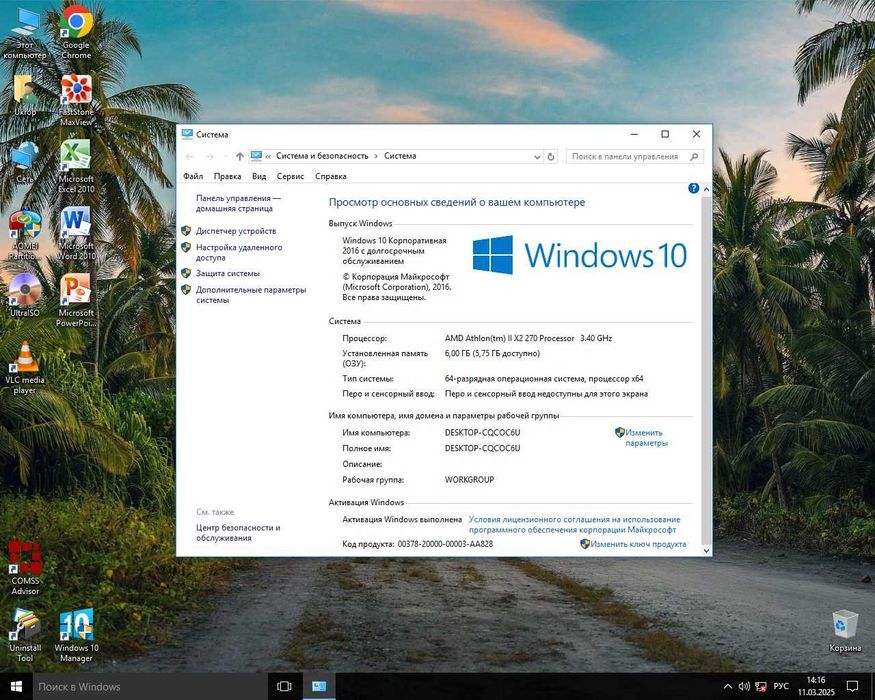Open COMSS Advisor shortcut

click(x=25, y=568)
